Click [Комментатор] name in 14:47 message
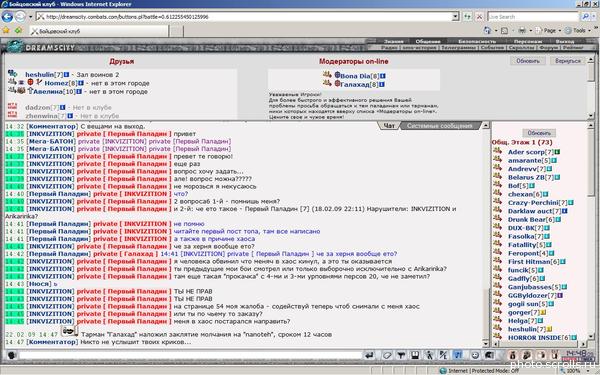The width and height of the screenshot is (600, 375). [x=52, y=342]
